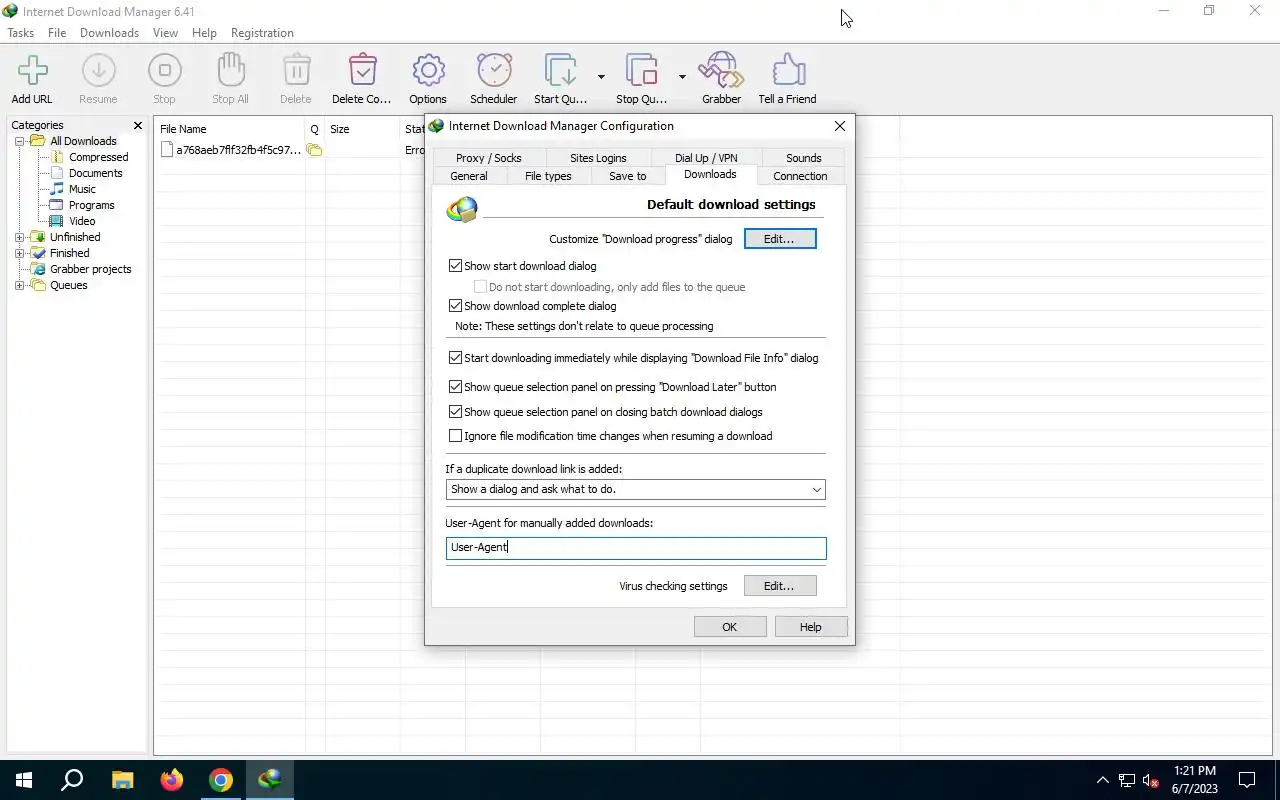Switch to the File types tab
This screenshot has height=800, width=1280.
click(x=548, y=176)
